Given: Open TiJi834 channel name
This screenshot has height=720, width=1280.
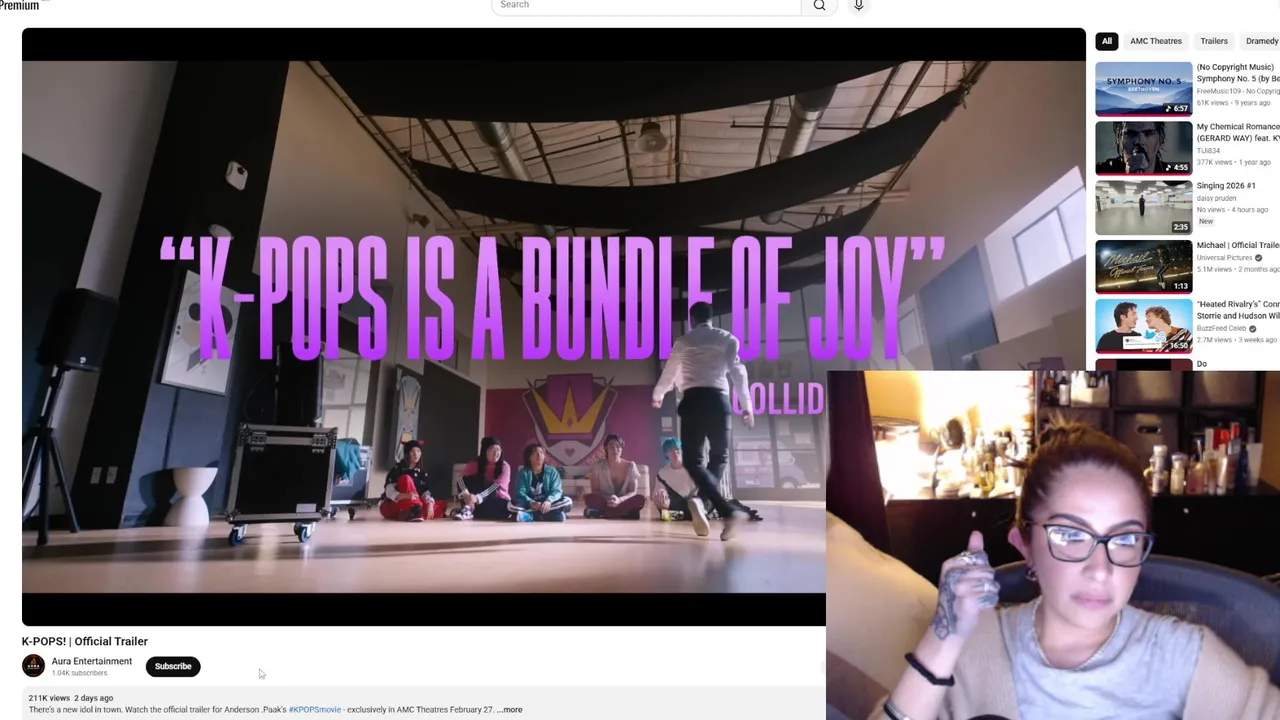Looking at the screenshot, I should coord(1208,150).
